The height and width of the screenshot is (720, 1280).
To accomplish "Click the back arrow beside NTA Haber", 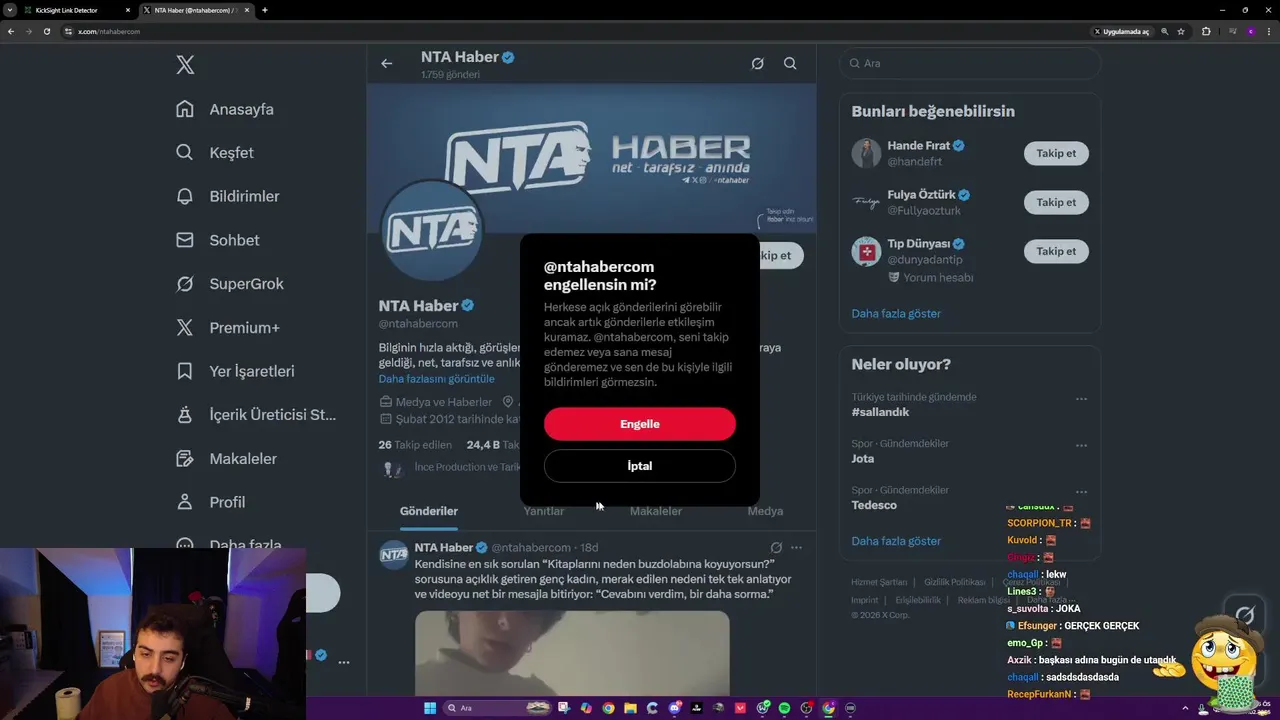I will tap(387, 63).
